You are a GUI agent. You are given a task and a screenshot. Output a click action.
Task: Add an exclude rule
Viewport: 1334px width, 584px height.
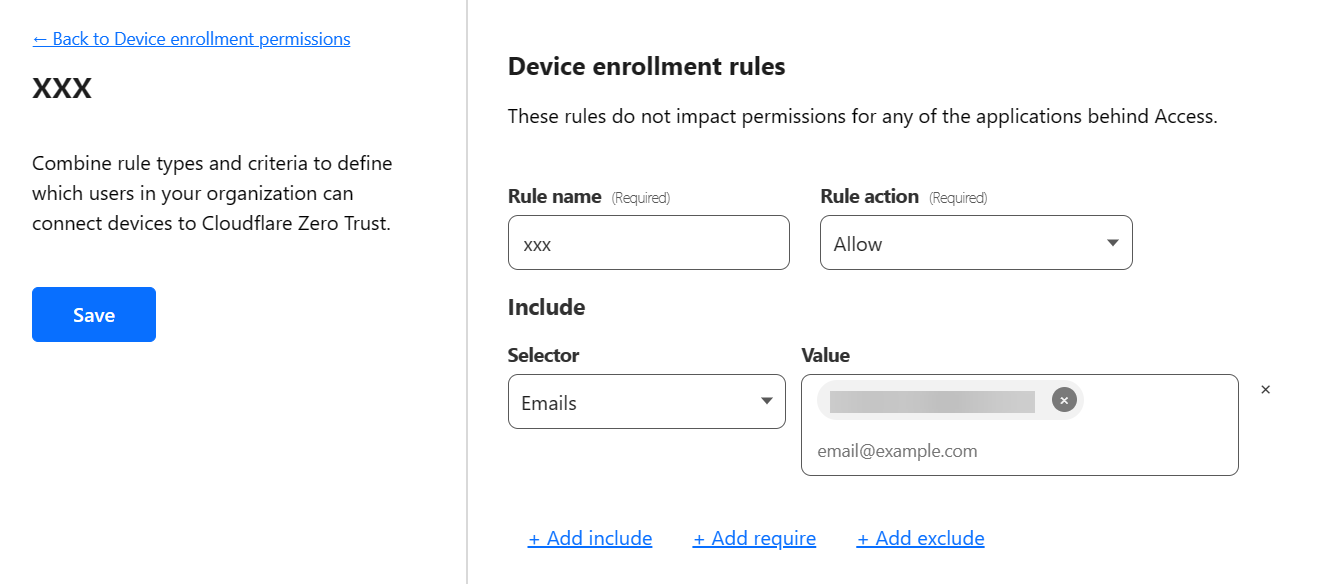point(920,539)
